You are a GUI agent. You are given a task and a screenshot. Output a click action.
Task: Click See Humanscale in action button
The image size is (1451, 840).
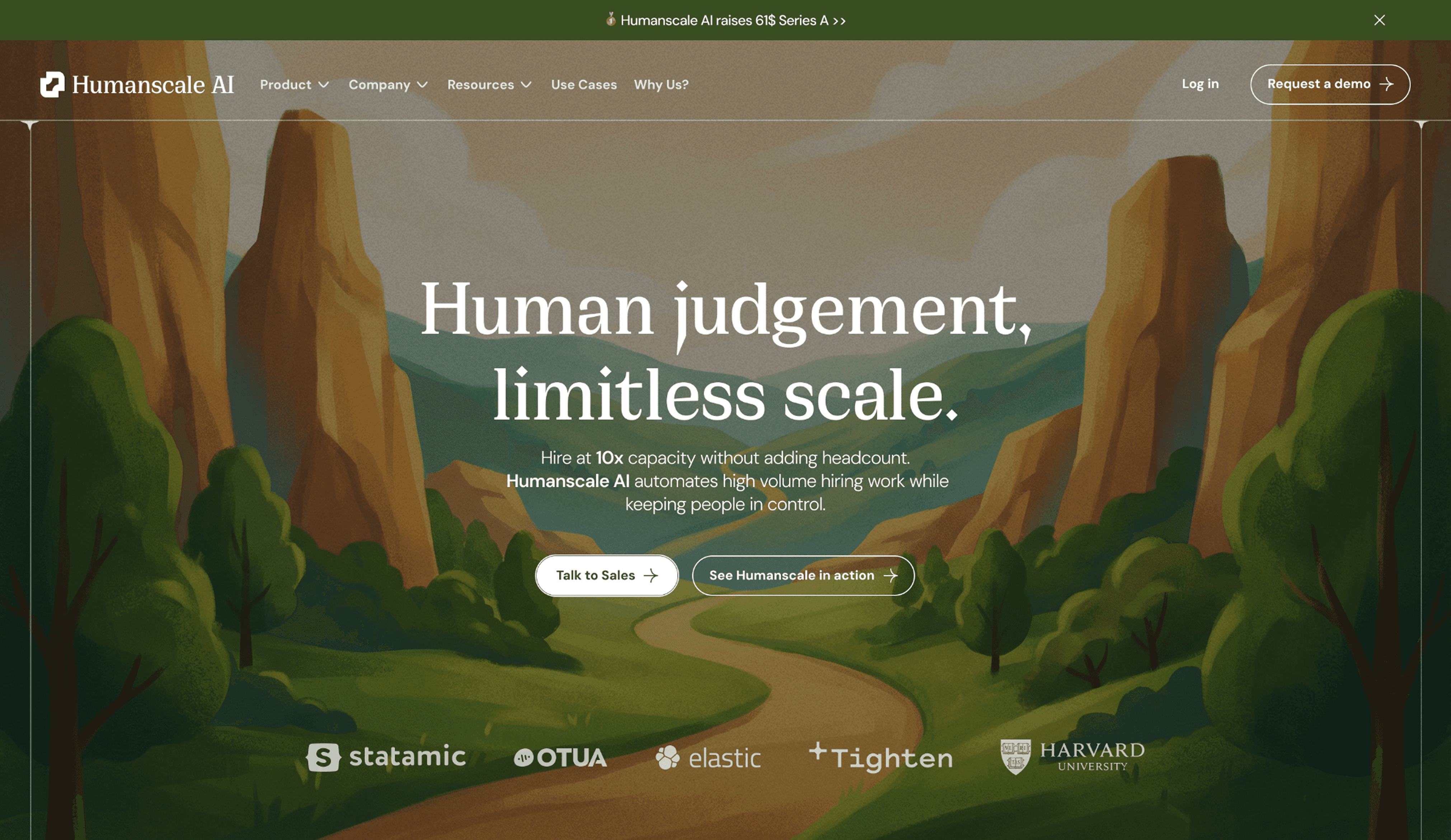[803, 576]
